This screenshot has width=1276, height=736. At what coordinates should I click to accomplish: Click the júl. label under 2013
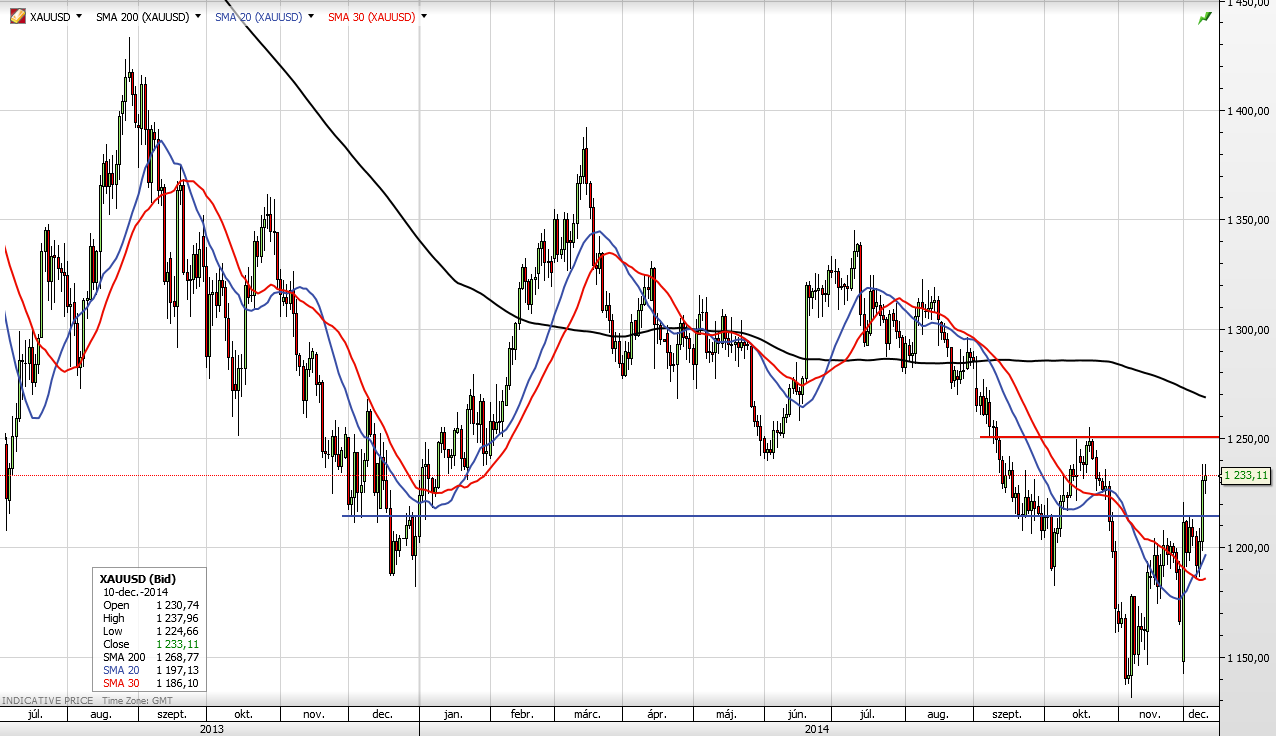[33, 715]
